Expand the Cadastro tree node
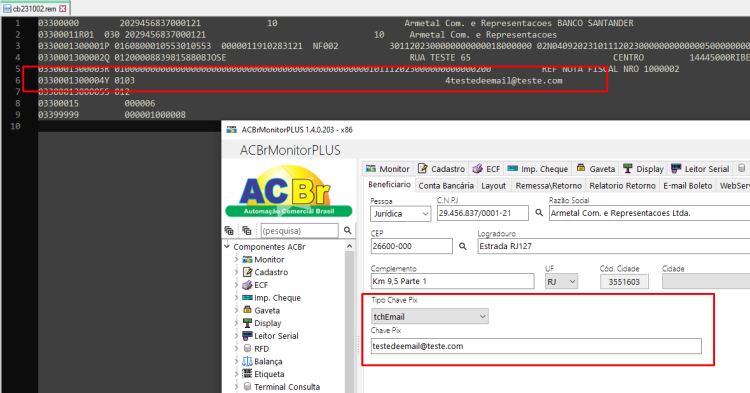The height and width of the screenshot is (393, 750). (x=236, y=272)
